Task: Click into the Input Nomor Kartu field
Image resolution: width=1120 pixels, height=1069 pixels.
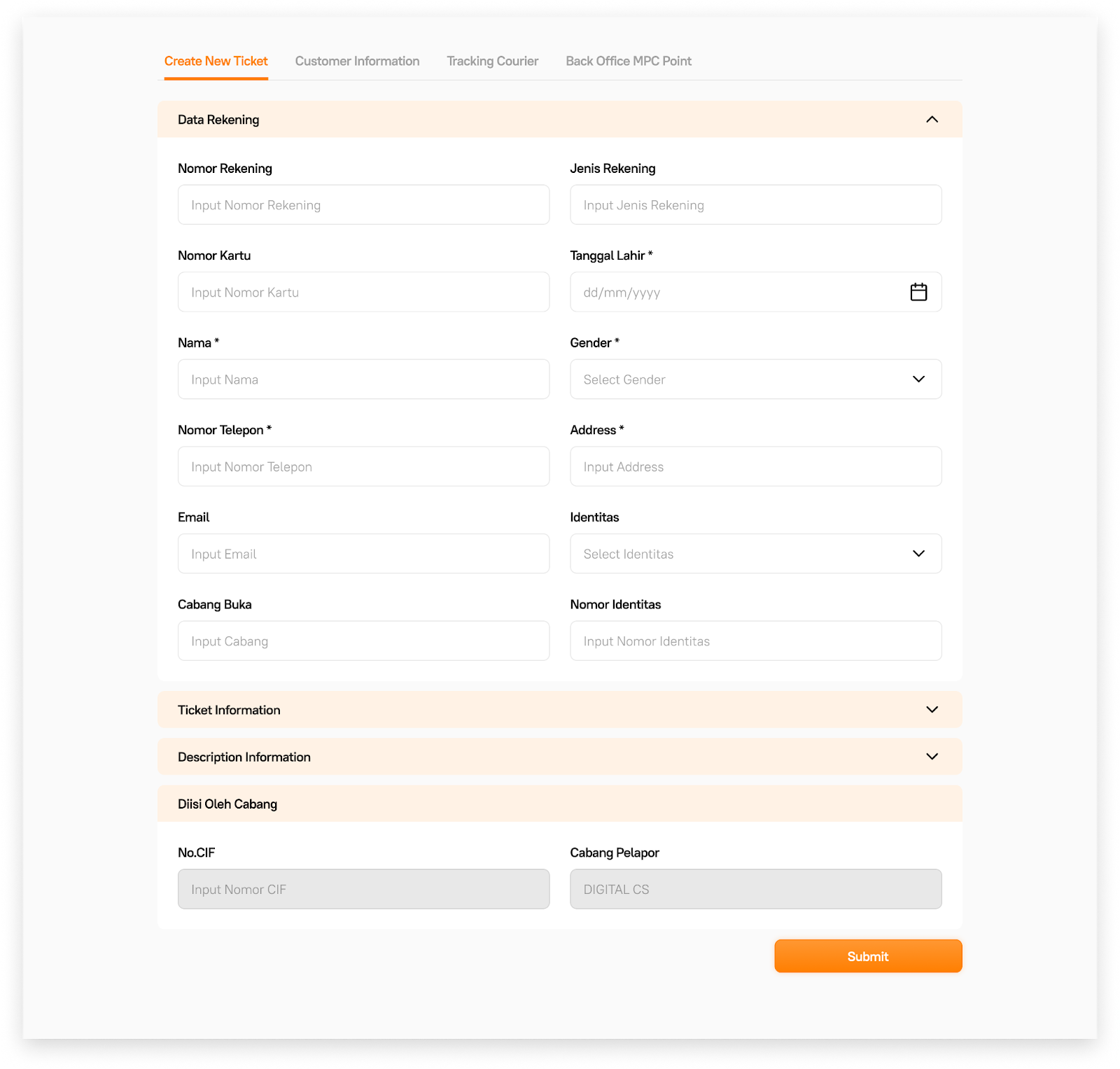Action: coord(364,292)
